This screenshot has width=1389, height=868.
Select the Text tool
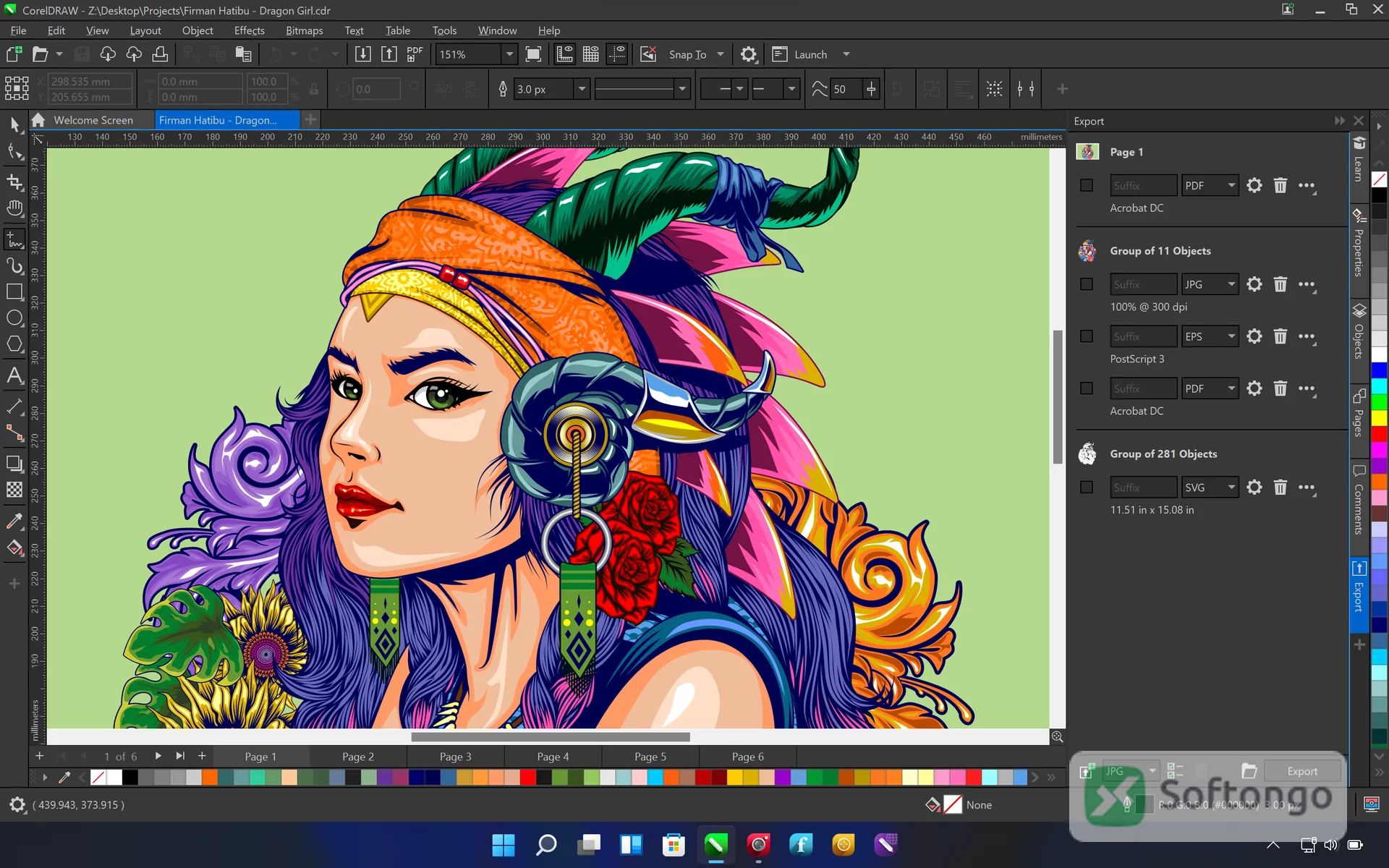tap(14, 375)
